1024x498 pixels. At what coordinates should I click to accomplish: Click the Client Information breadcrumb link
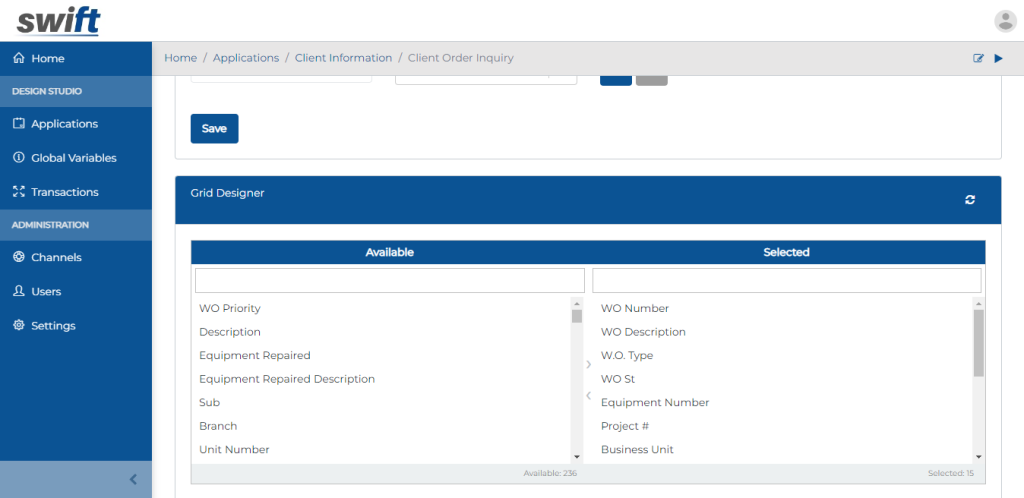coord(343,58)
